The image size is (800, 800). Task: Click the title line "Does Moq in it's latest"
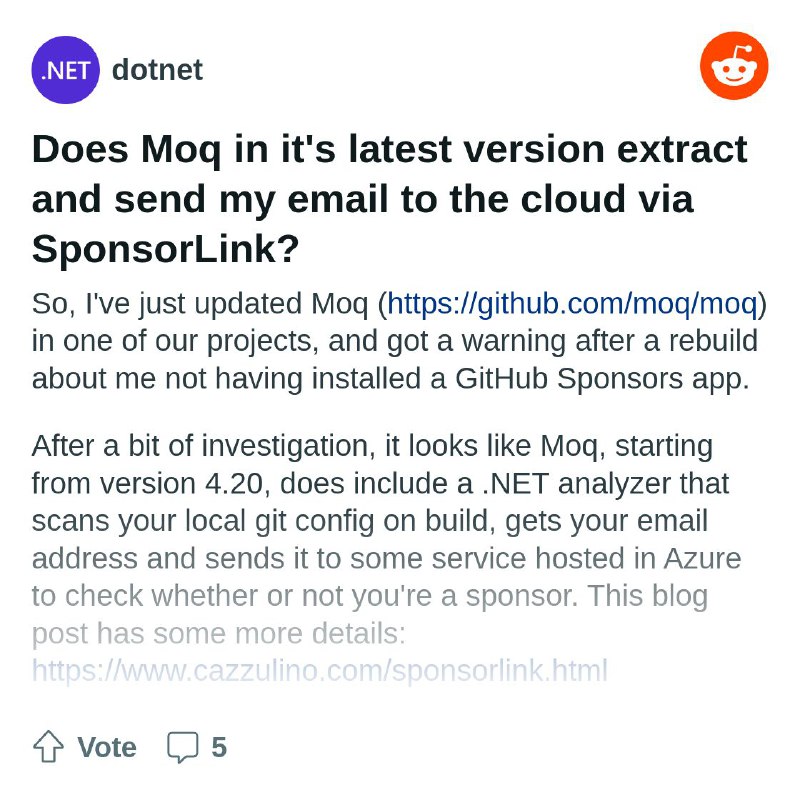pos(390,149)
